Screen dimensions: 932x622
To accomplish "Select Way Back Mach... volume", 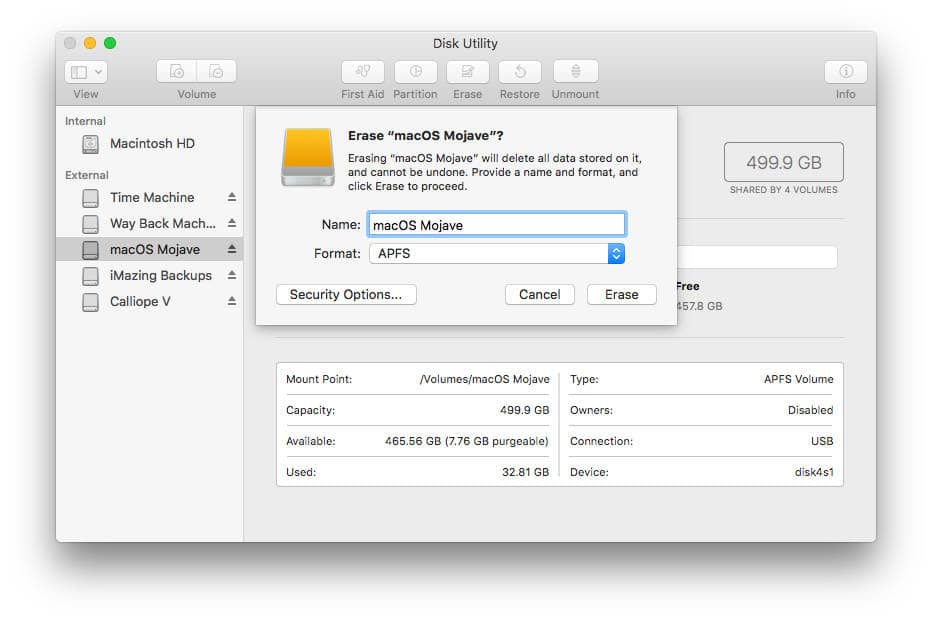I will pyautogui.click(x=150, y=224).
